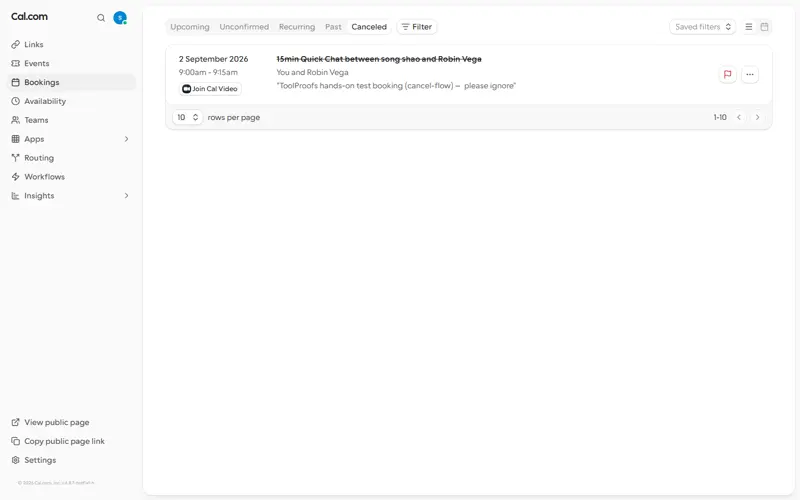Image resolution: width=800 pixels, height=500 pixels.
Task: Open Events in the sidebar
Action: tap(72, 63)
